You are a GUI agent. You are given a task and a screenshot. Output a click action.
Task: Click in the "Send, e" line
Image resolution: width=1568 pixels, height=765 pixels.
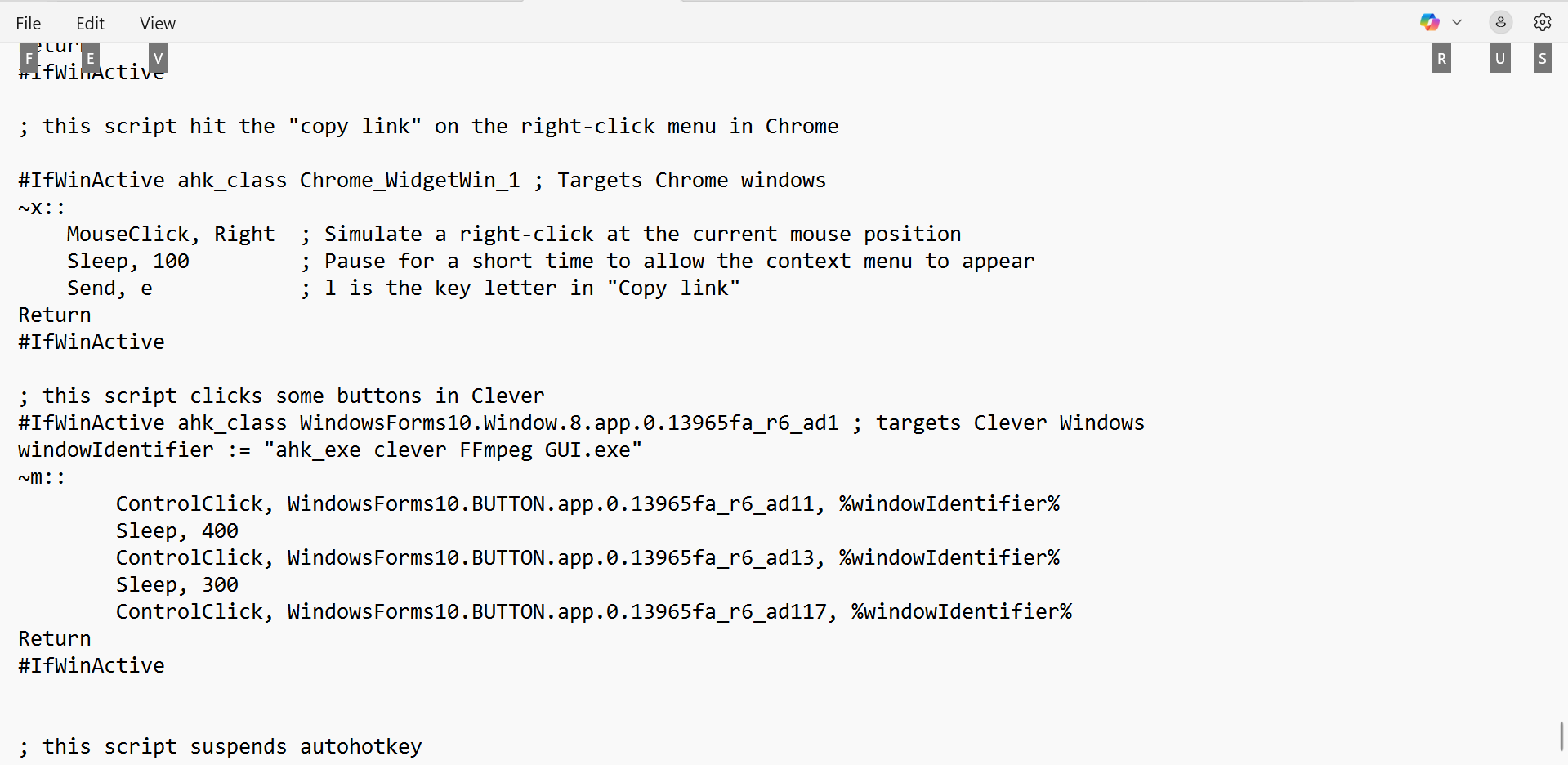click(109, 289)
